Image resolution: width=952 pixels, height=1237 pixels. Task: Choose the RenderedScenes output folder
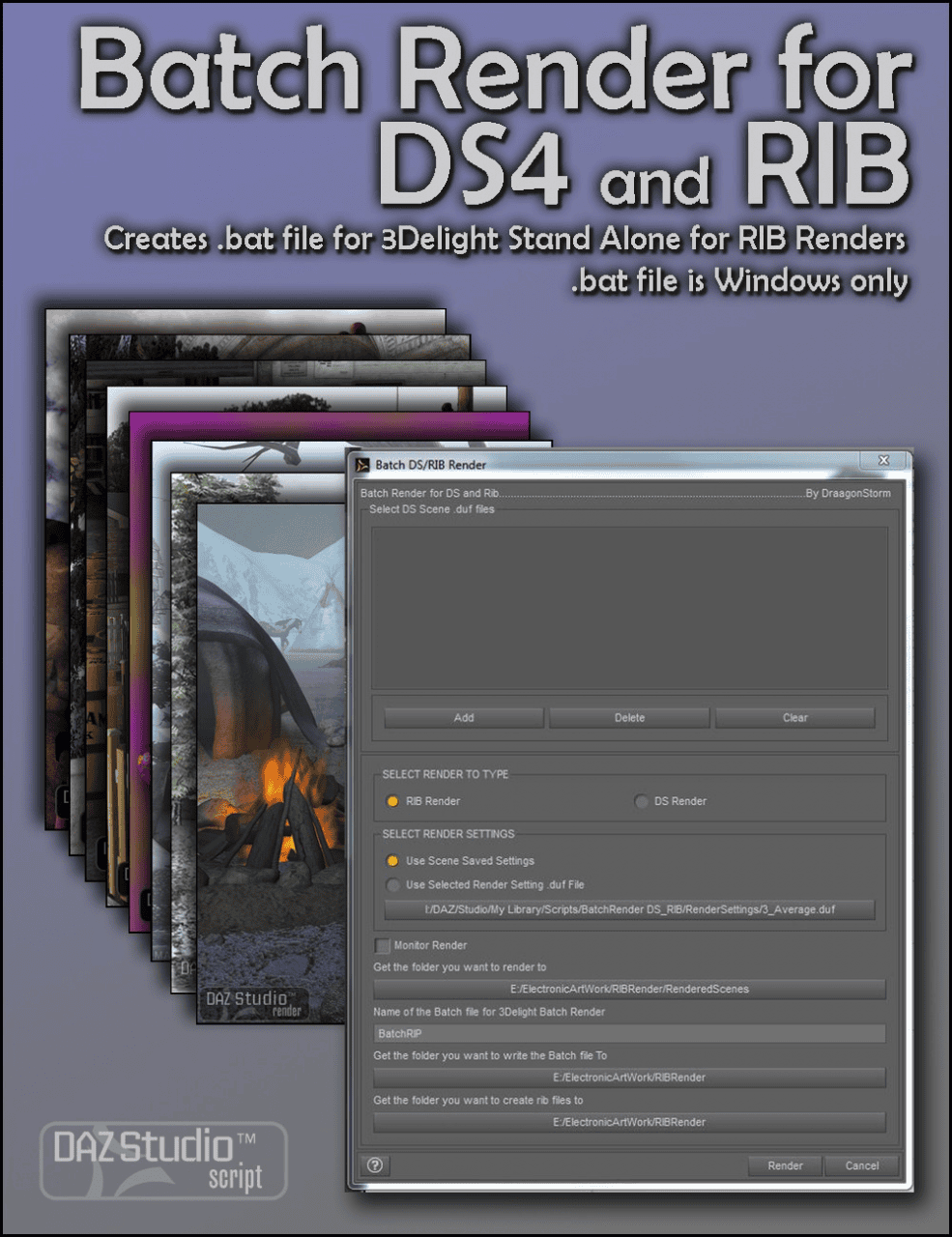[629, 989]
